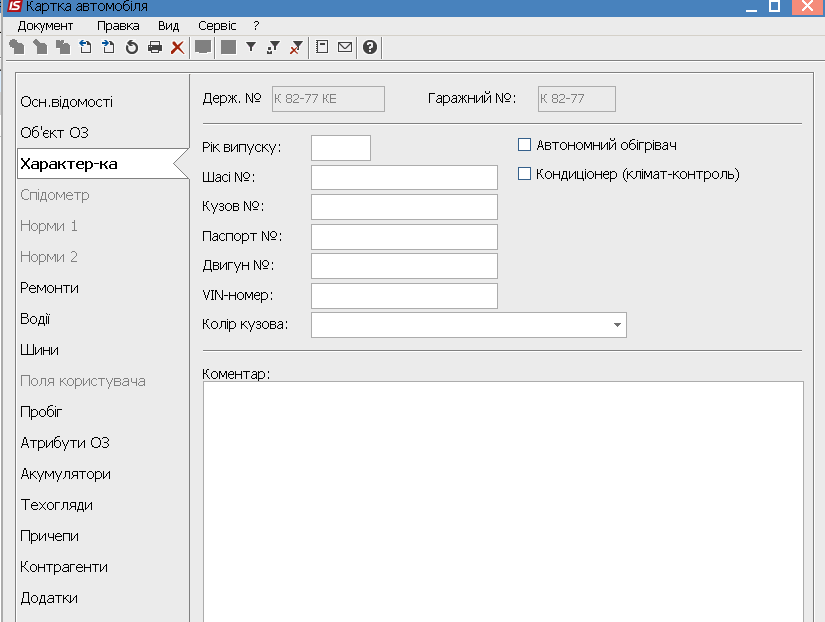The image size is (825, 622).
Task: Click inside the Коментар text area
Action: click(503, 501)
